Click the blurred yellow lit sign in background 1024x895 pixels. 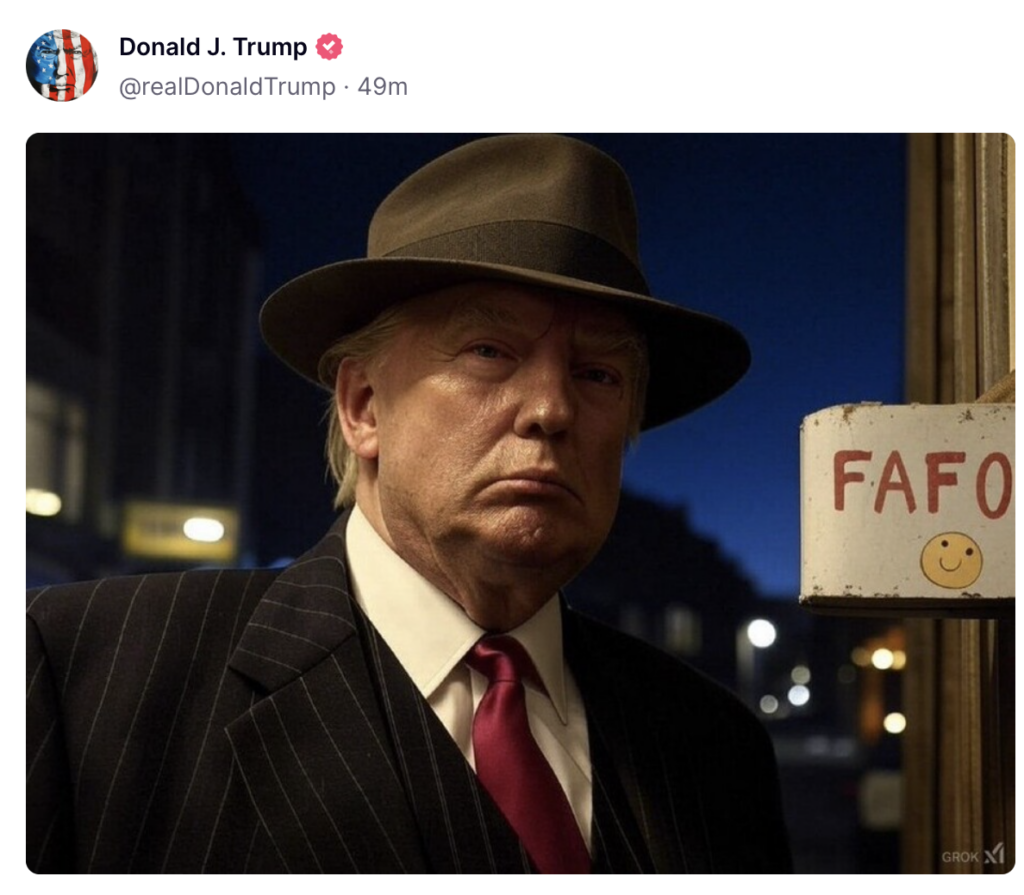tap(182, 531)
